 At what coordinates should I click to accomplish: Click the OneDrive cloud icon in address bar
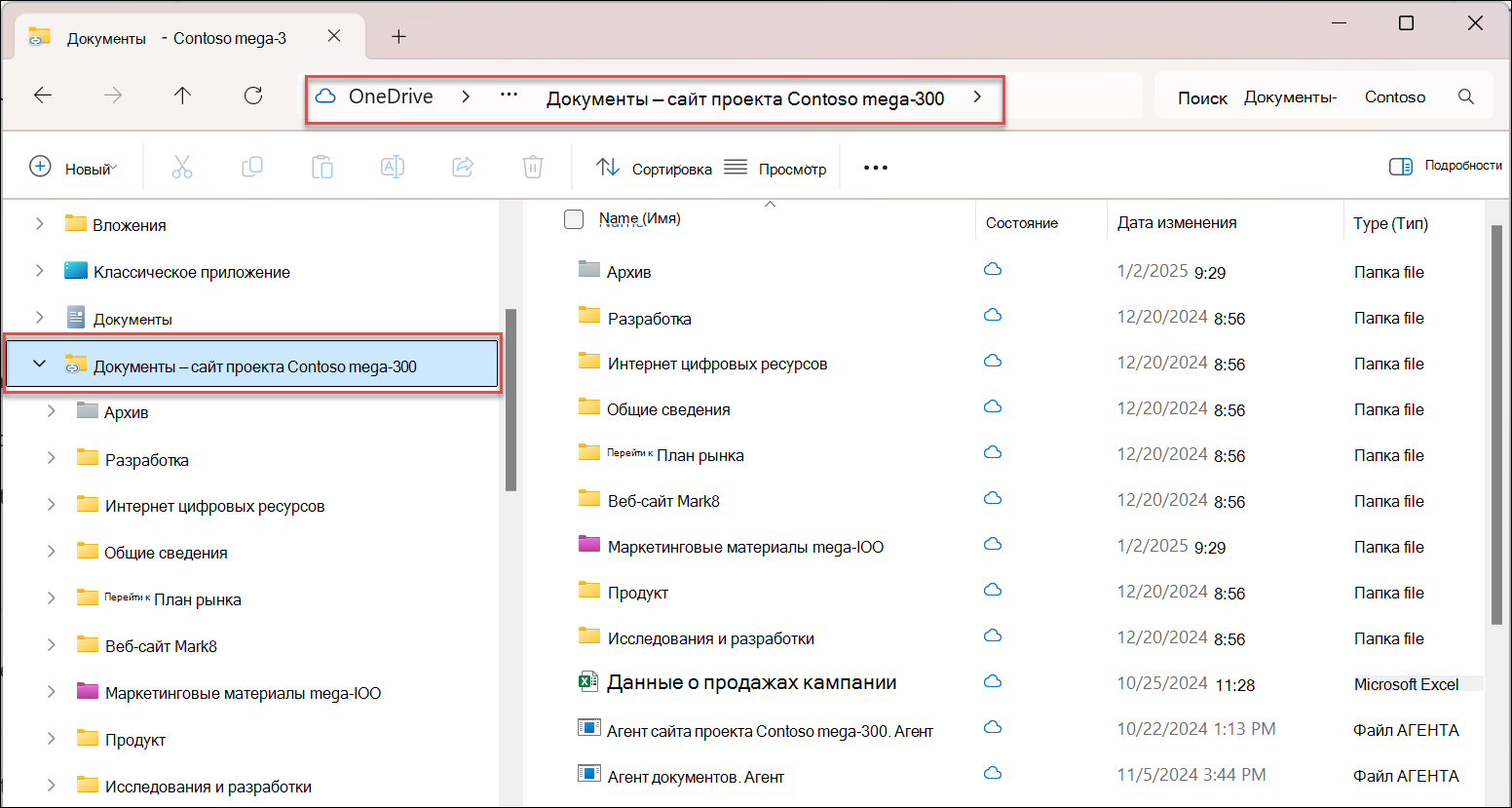(x=325, y=96)
